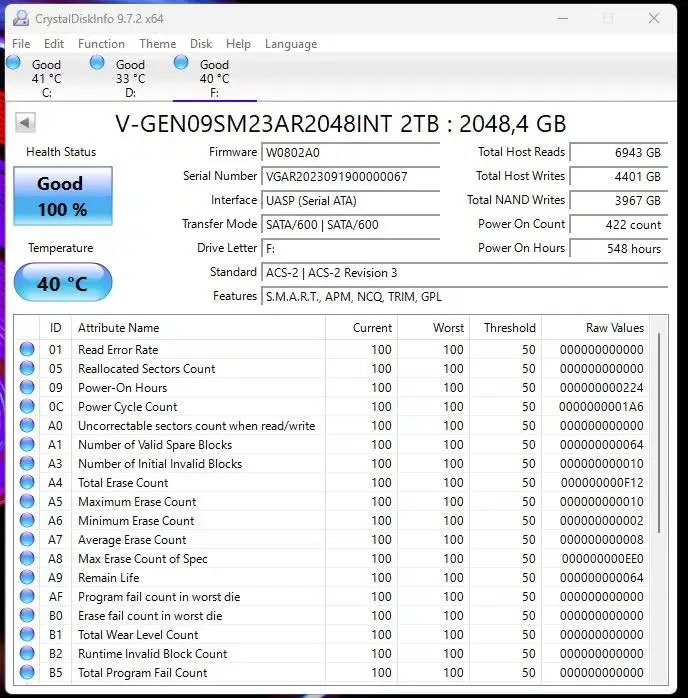The height and width of the screenshot is (698, 688).
Task: Click the Attribute Name column header
Action: pos(198,328)
